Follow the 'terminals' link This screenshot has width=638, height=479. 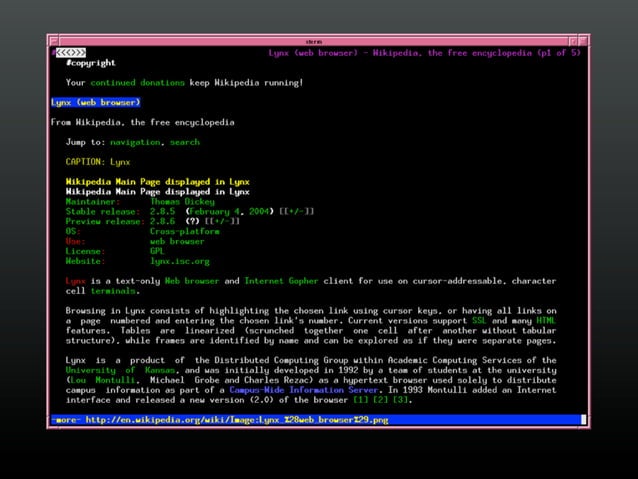pos(113,291)
